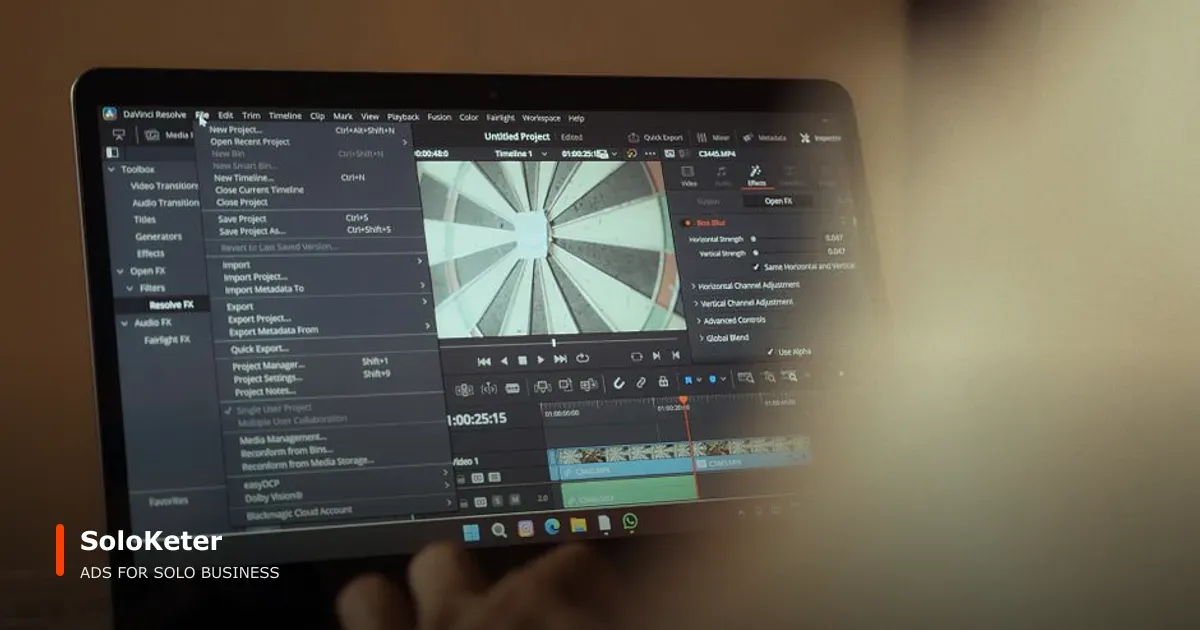Jump to first frame in transport controls

click(x=484, y=360)
